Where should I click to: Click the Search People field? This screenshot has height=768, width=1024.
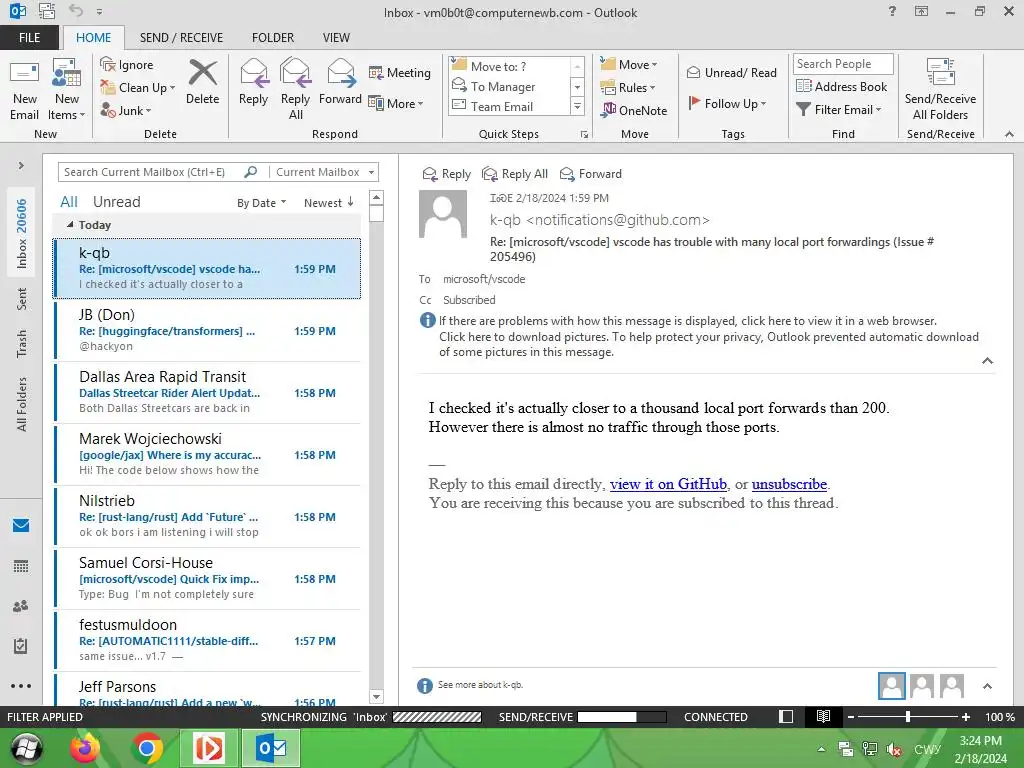(843, 64)
